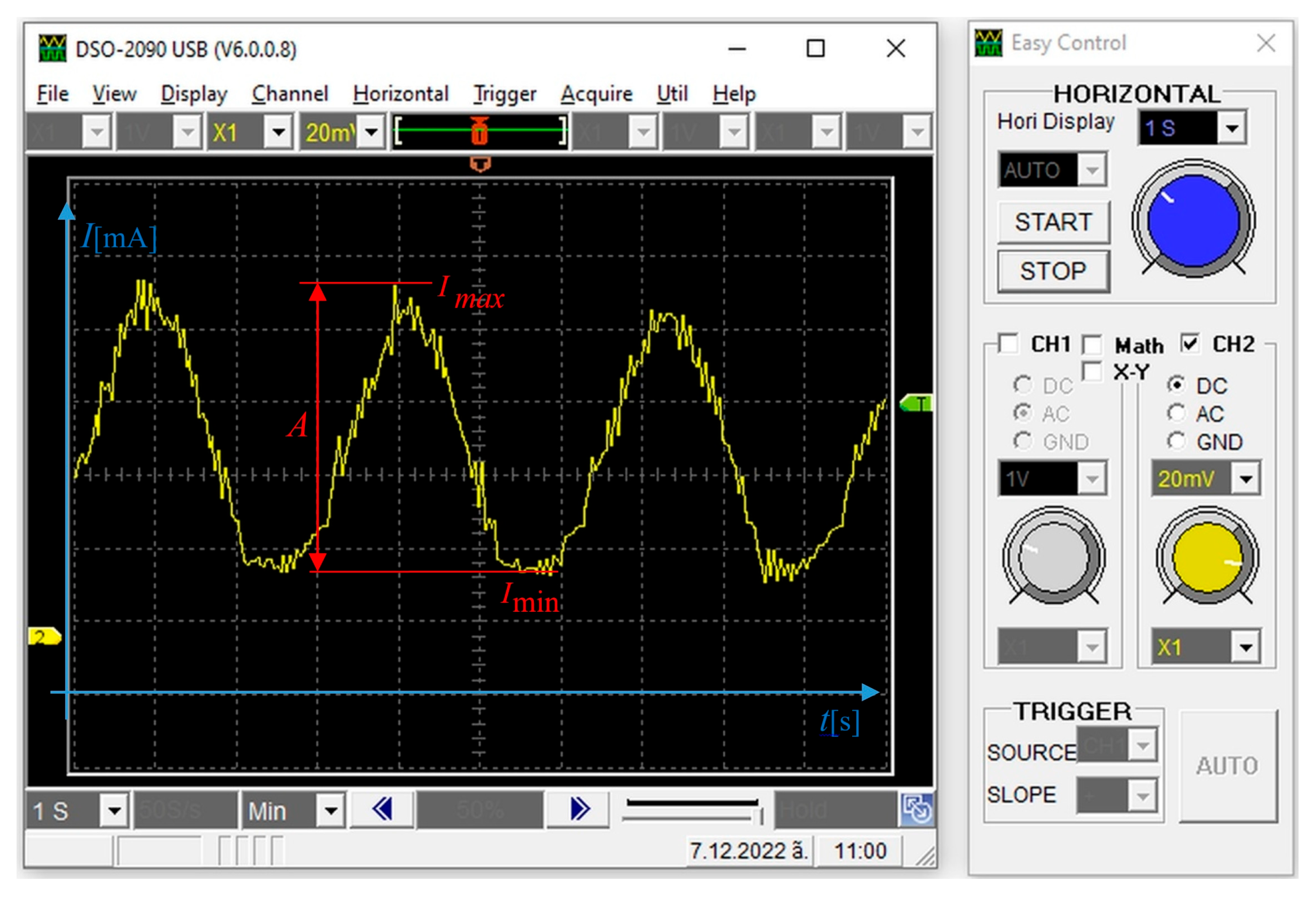Select AC coupling for CH2

[1176, 413]
